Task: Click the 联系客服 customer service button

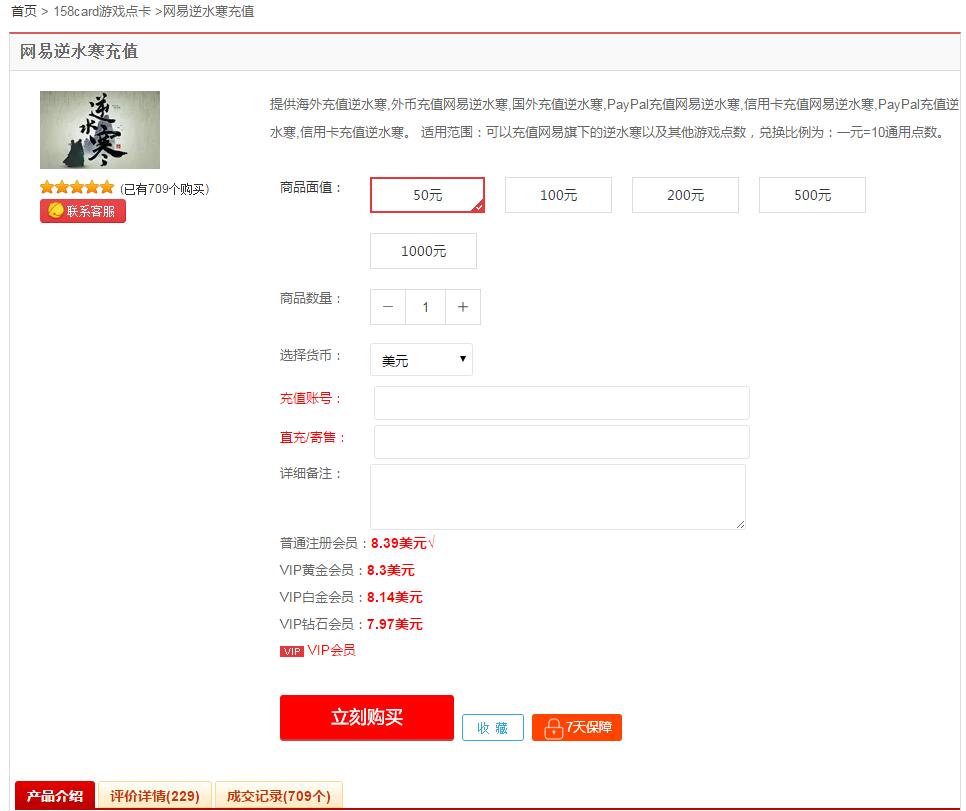Action: tap(83, 211)
